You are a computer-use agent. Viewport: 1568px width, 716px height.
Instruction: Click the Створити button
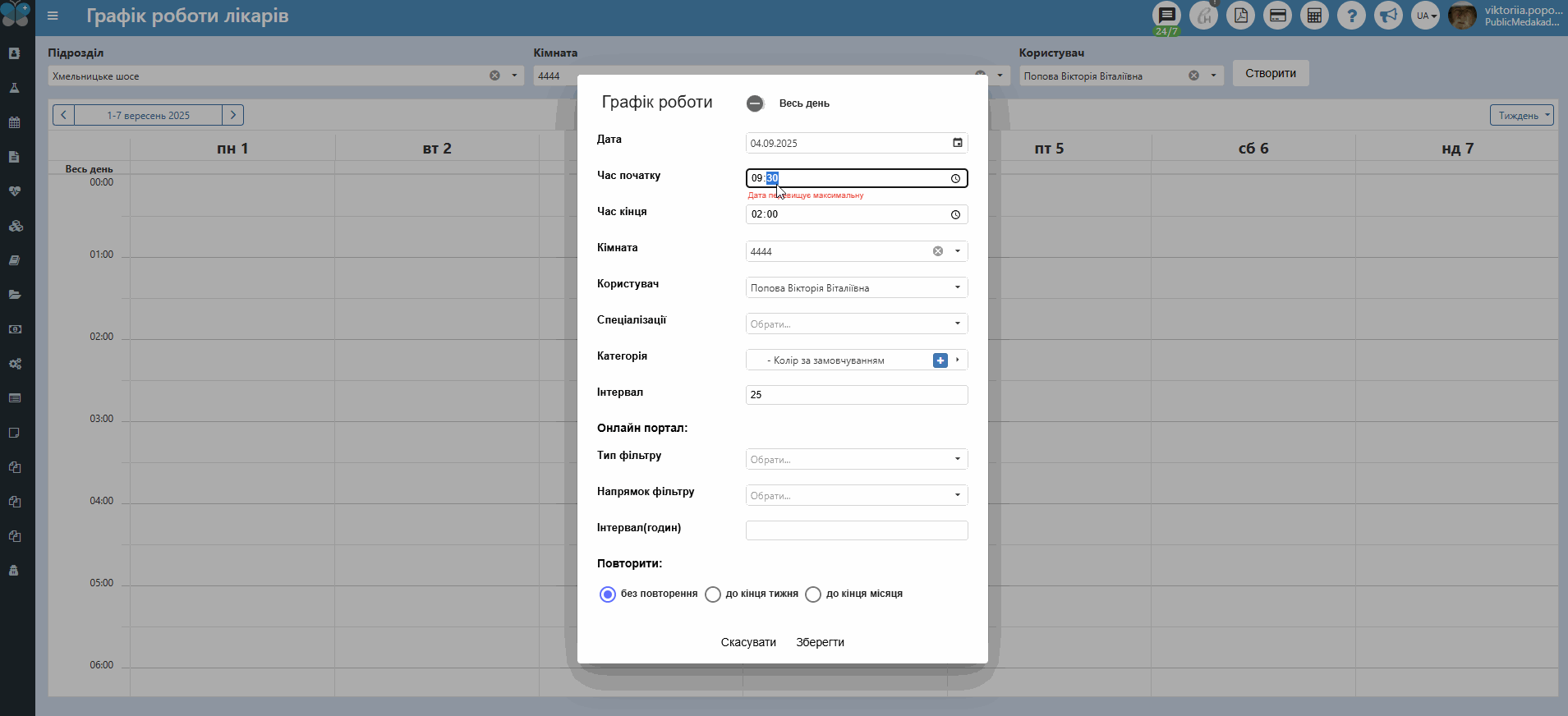[x=1271, y=73]
